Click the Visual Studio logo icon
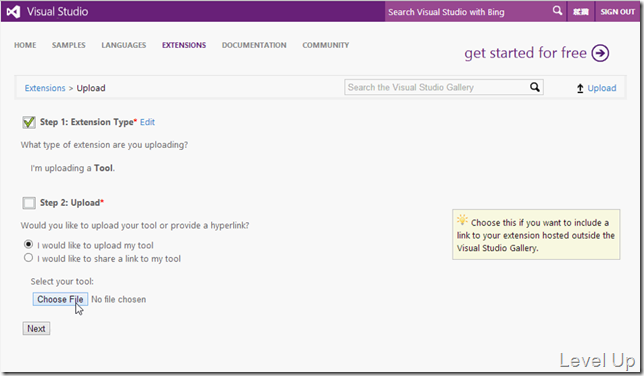644x376 pixels. [13, 12]
